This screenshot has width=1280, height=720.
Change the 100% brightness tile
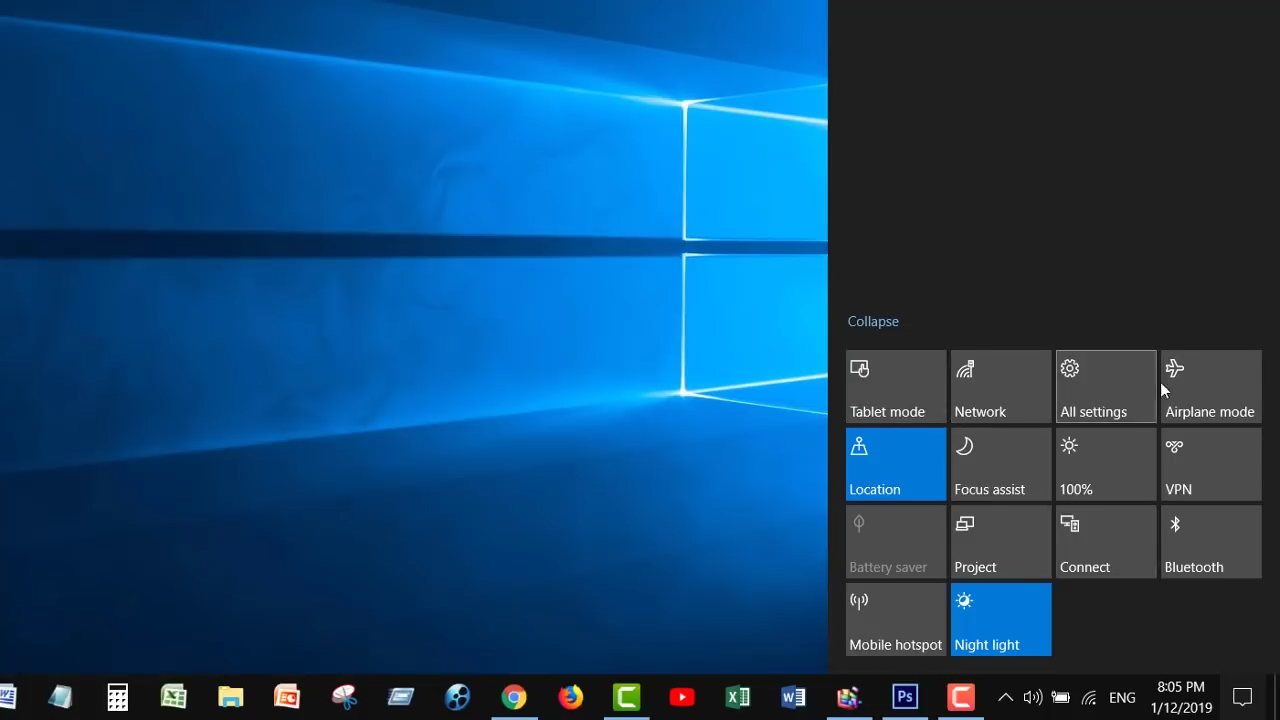1106,464
